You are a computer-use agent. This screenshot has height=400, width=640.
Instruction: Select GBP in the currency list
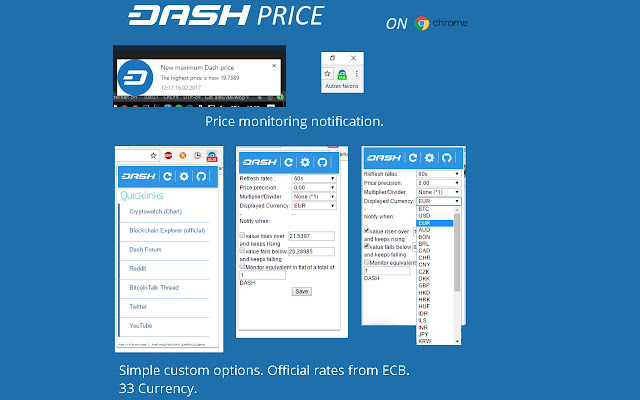(435, 285)
